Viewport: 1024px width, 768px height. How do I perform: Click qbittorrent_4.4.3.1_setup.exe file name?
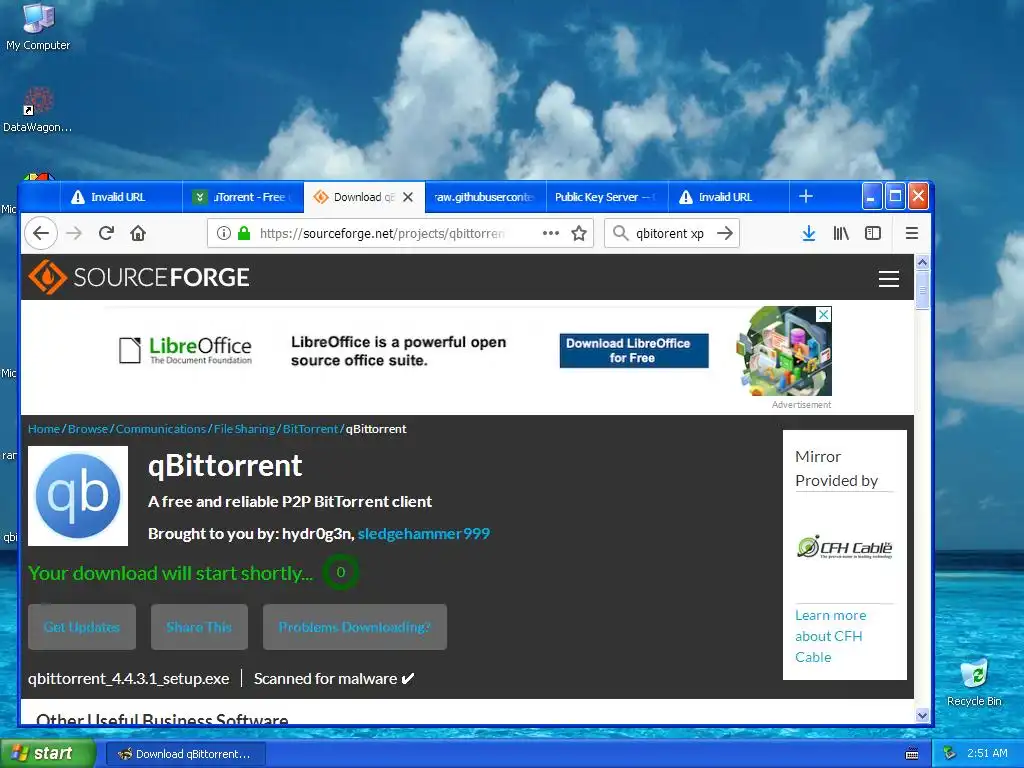pyautogui.click(x=129, y=679)
